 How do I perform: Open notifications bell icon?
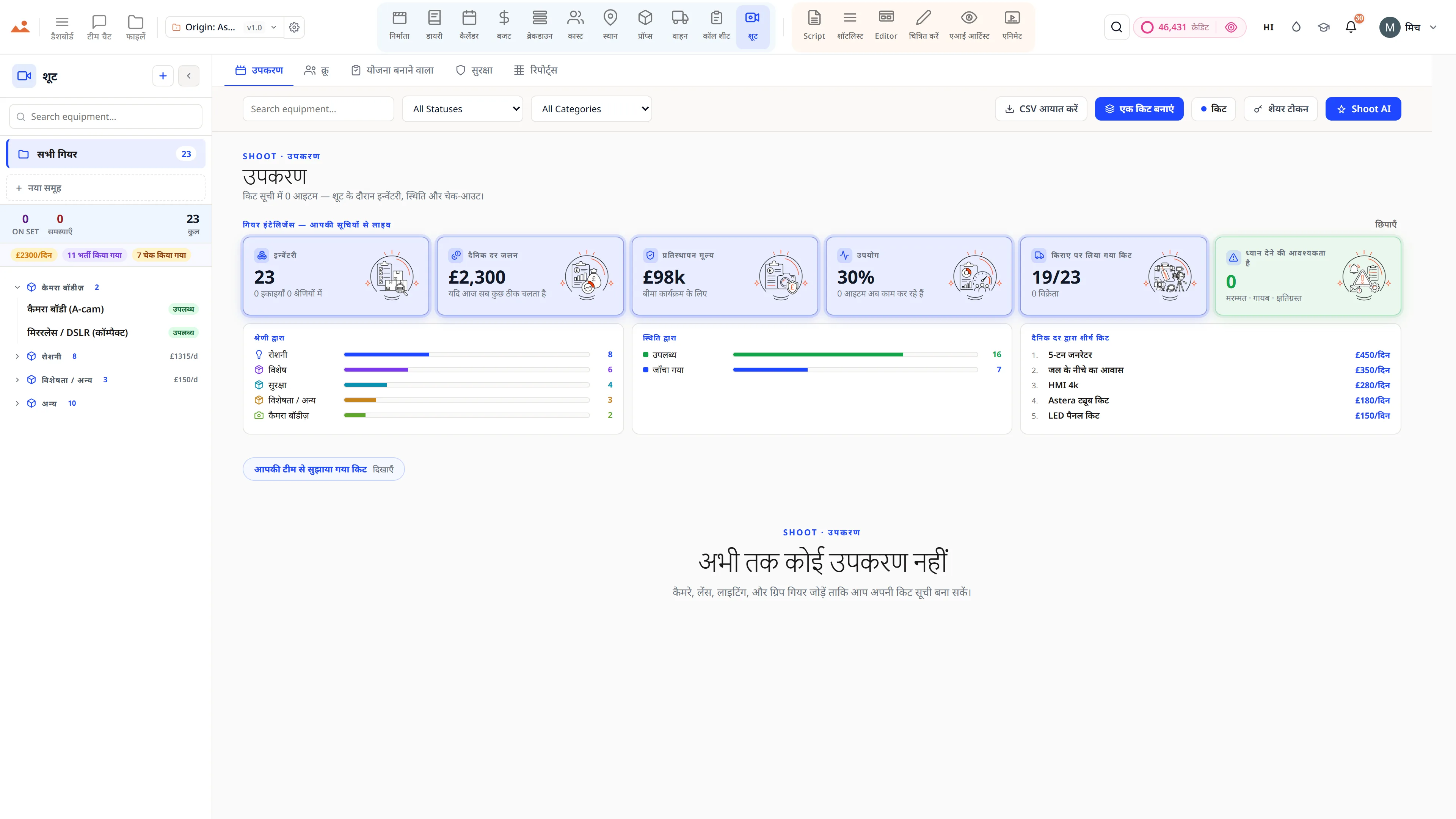[1351, 27]
